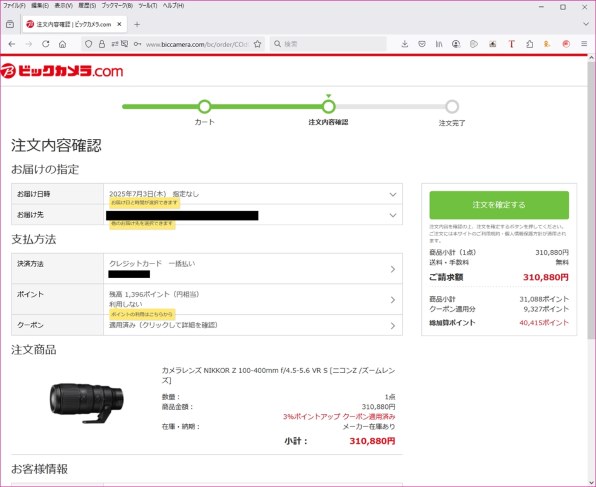Click the 注文内容確認 step circle
Screen dimensions: 596x487
coord(328,107)
